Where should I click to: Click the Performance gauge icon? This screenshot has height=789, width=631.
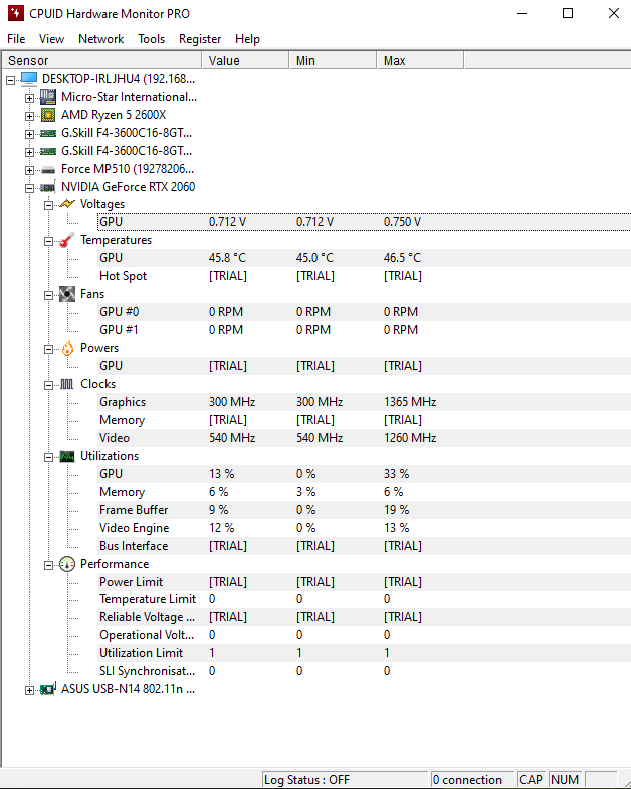coord(67,564)
